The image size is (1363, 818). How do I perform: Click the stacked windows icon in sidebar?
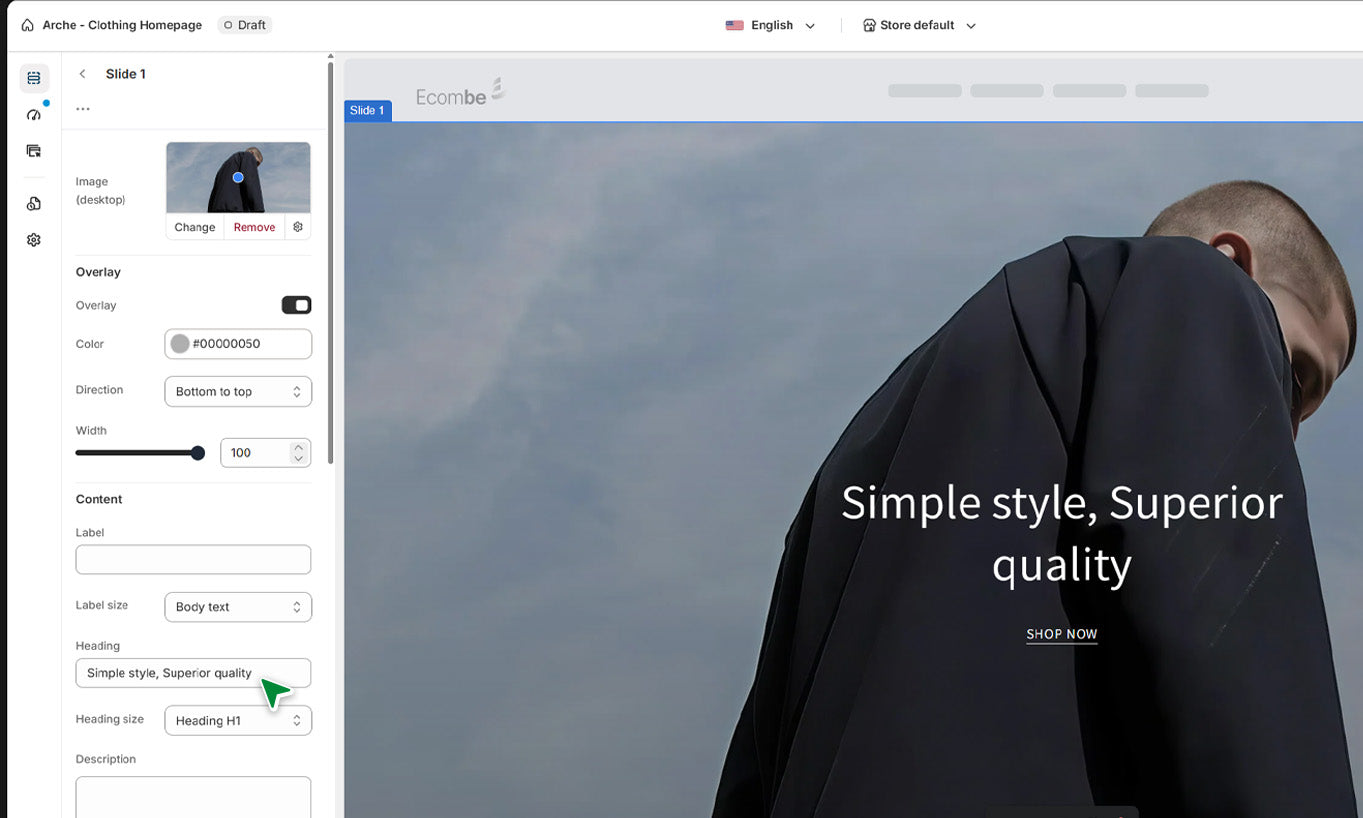pos(34,151)
